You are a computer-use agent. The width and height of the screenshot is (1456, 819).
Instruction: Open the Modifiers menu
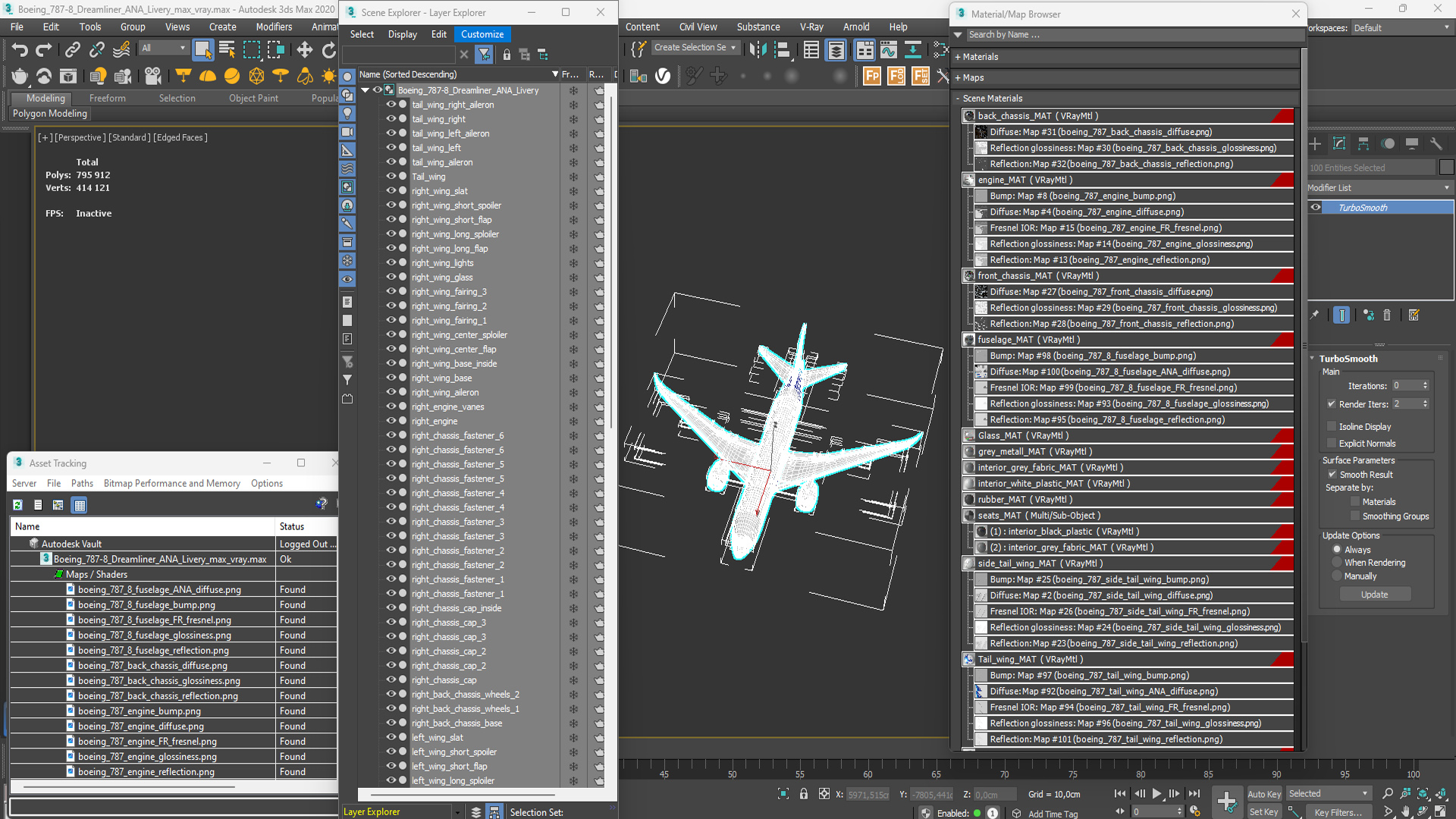click(274, 27)
